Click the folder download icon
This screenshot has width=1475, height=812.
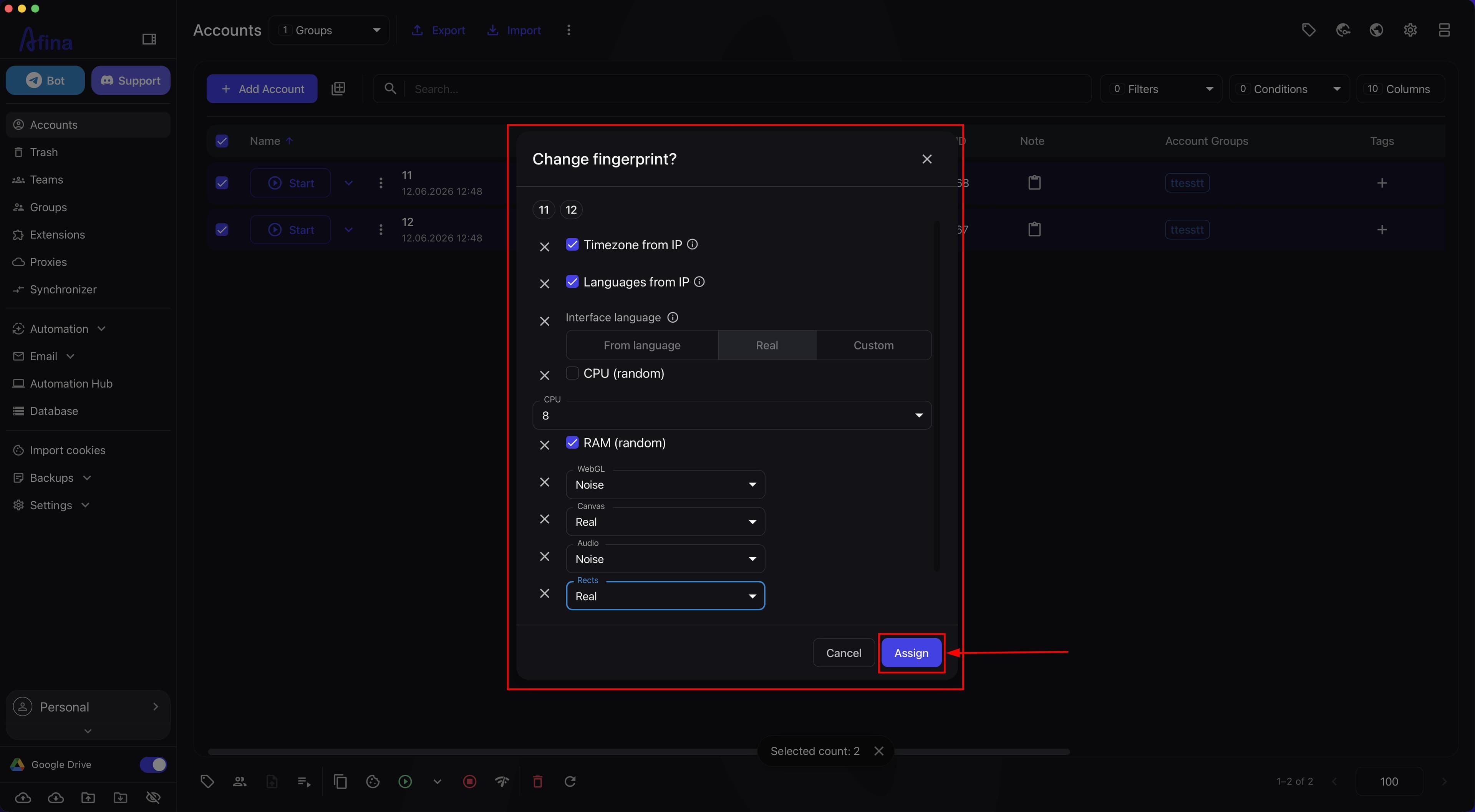[120, 797]
